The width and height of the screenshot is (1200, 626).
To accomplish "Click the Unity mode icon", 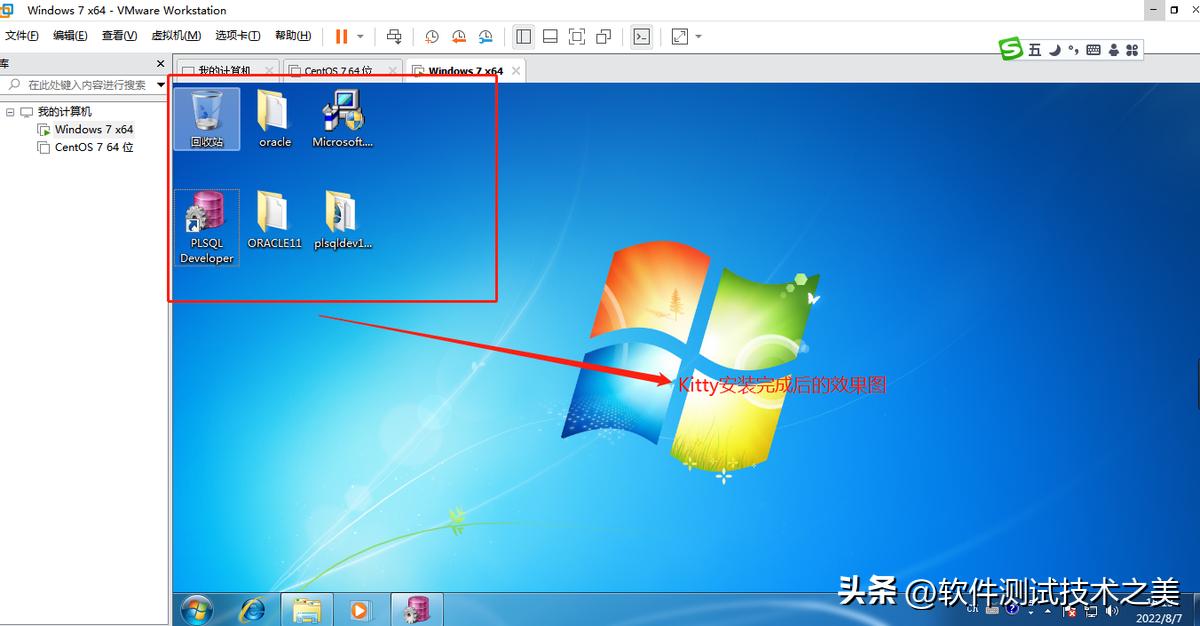I will pos(603,36).
